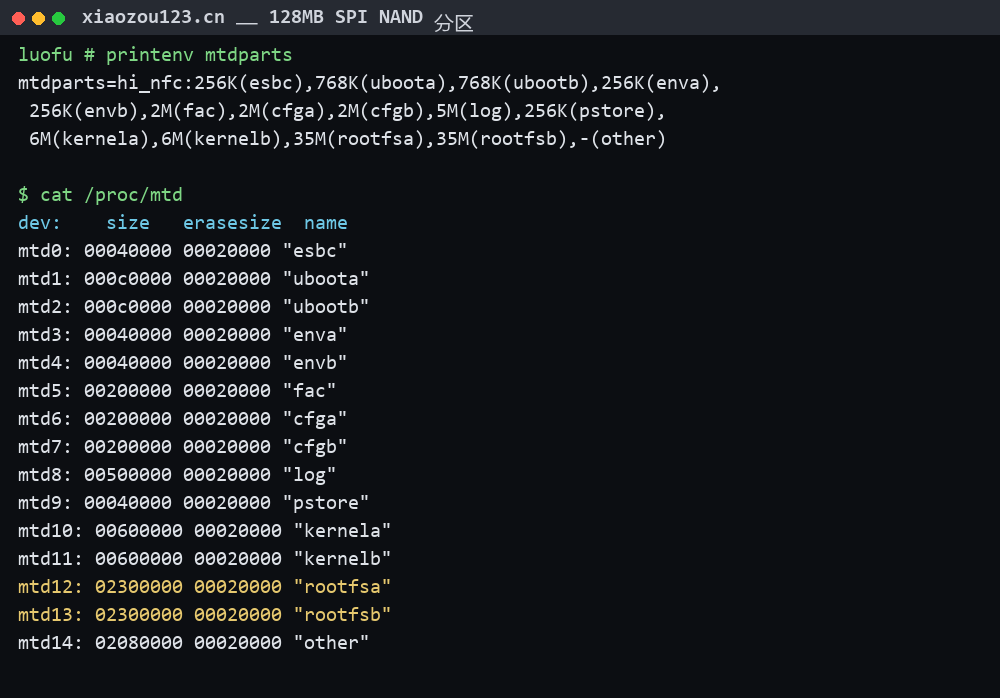Click the red close window dot

[18, 19]
